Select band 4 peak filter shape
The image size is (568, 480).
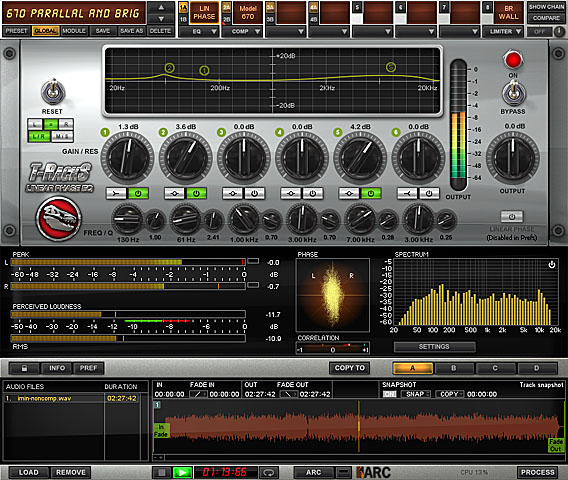tap(291, 193)
